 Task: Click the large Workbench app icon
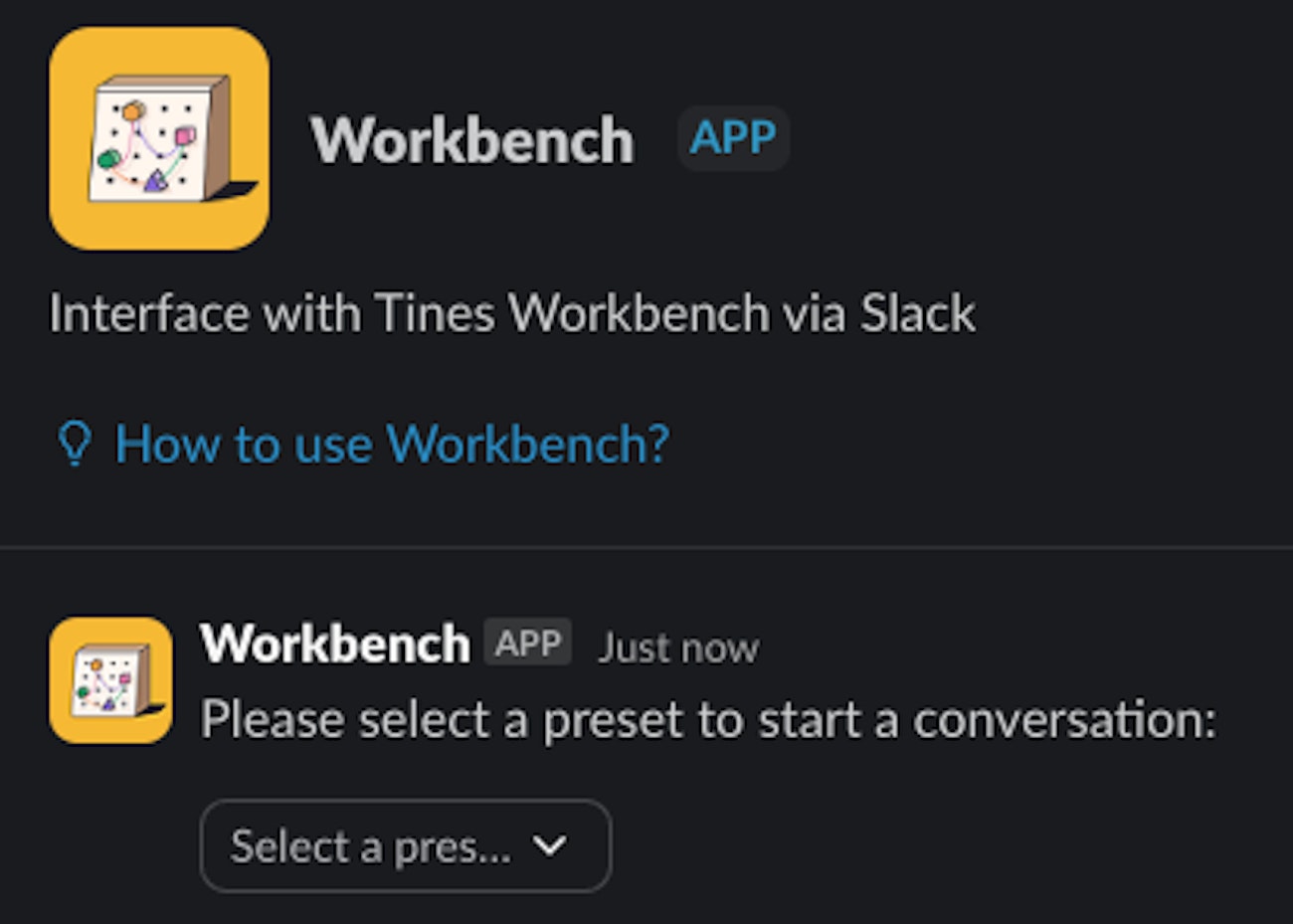tap(159, 138)
